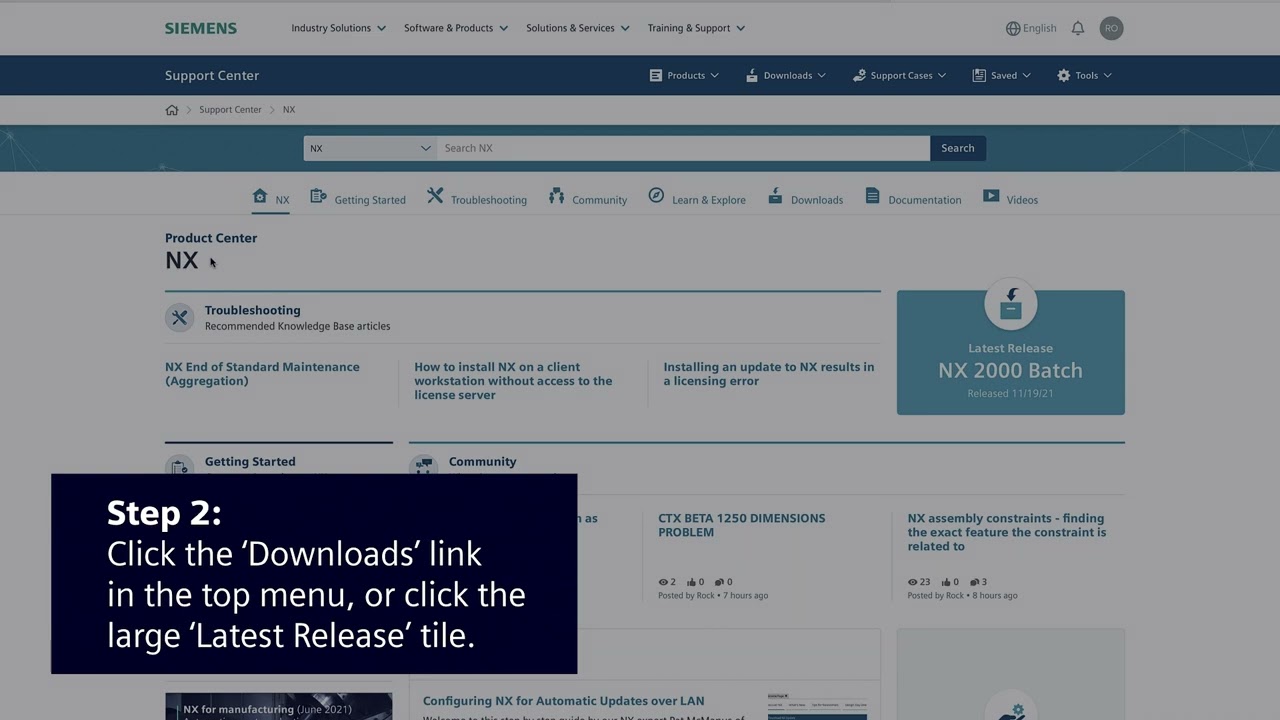Switch to the Community tab
Viewport: 1280px width, 720px height.
click(588, 198)
